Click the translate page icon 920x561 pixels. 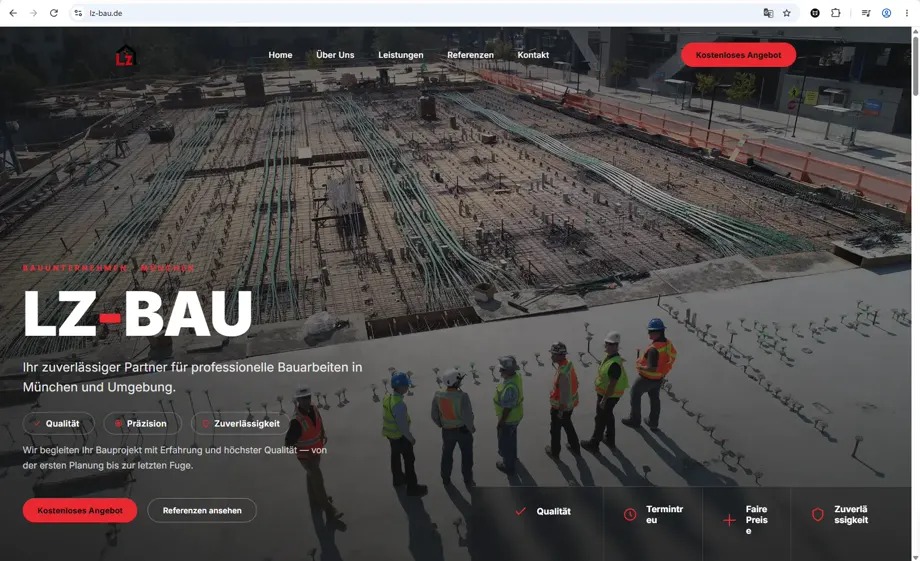coord(768,13)
